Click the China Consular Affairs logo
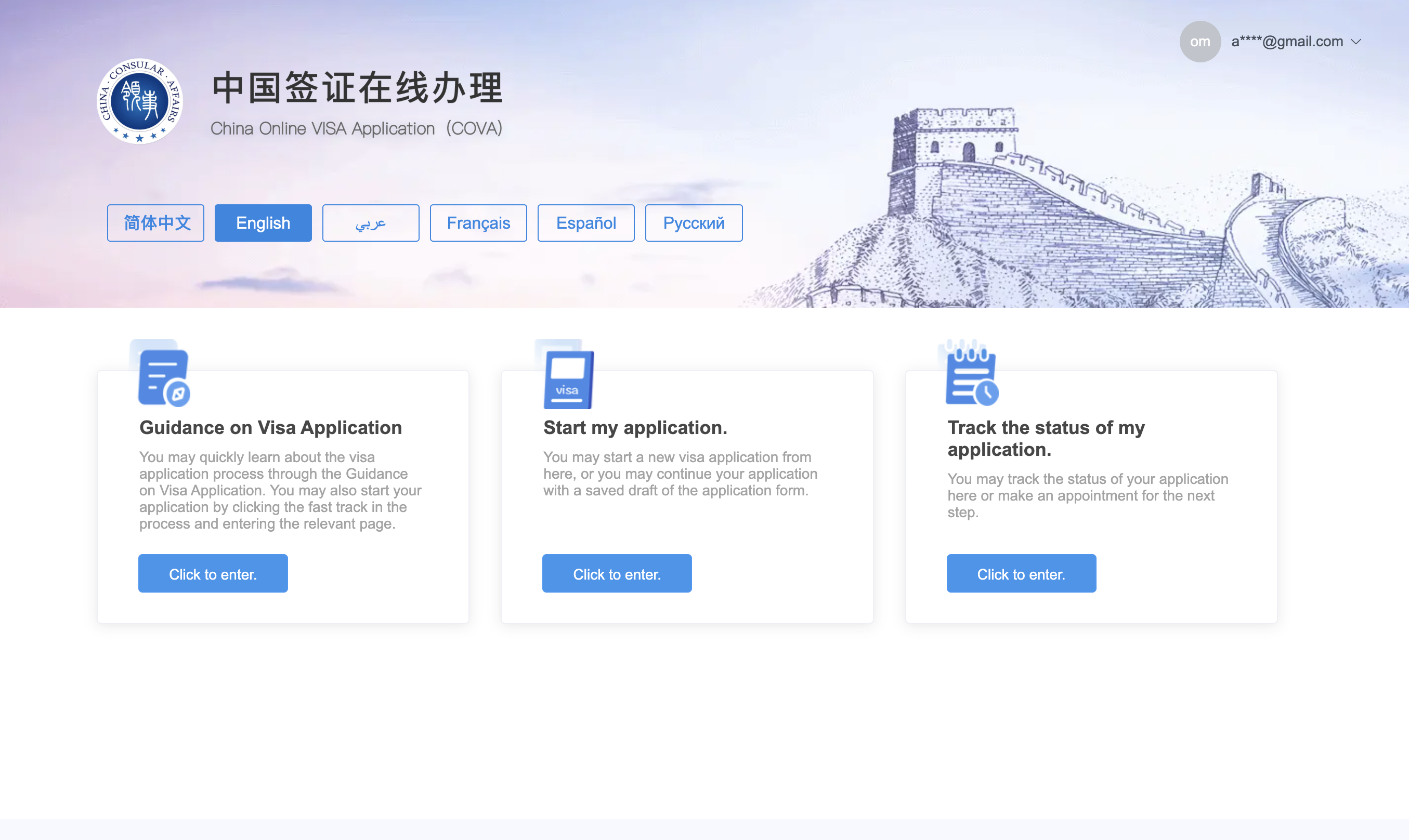Screen dimensions: 1409x840 139,101
